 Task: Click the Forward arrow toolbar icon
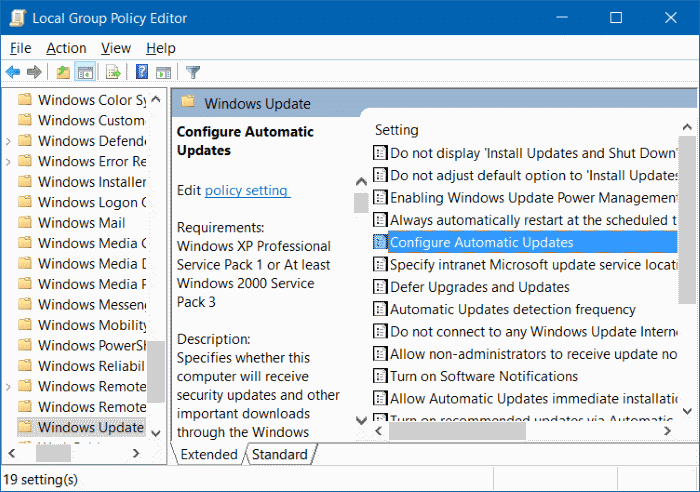(34, 72)
